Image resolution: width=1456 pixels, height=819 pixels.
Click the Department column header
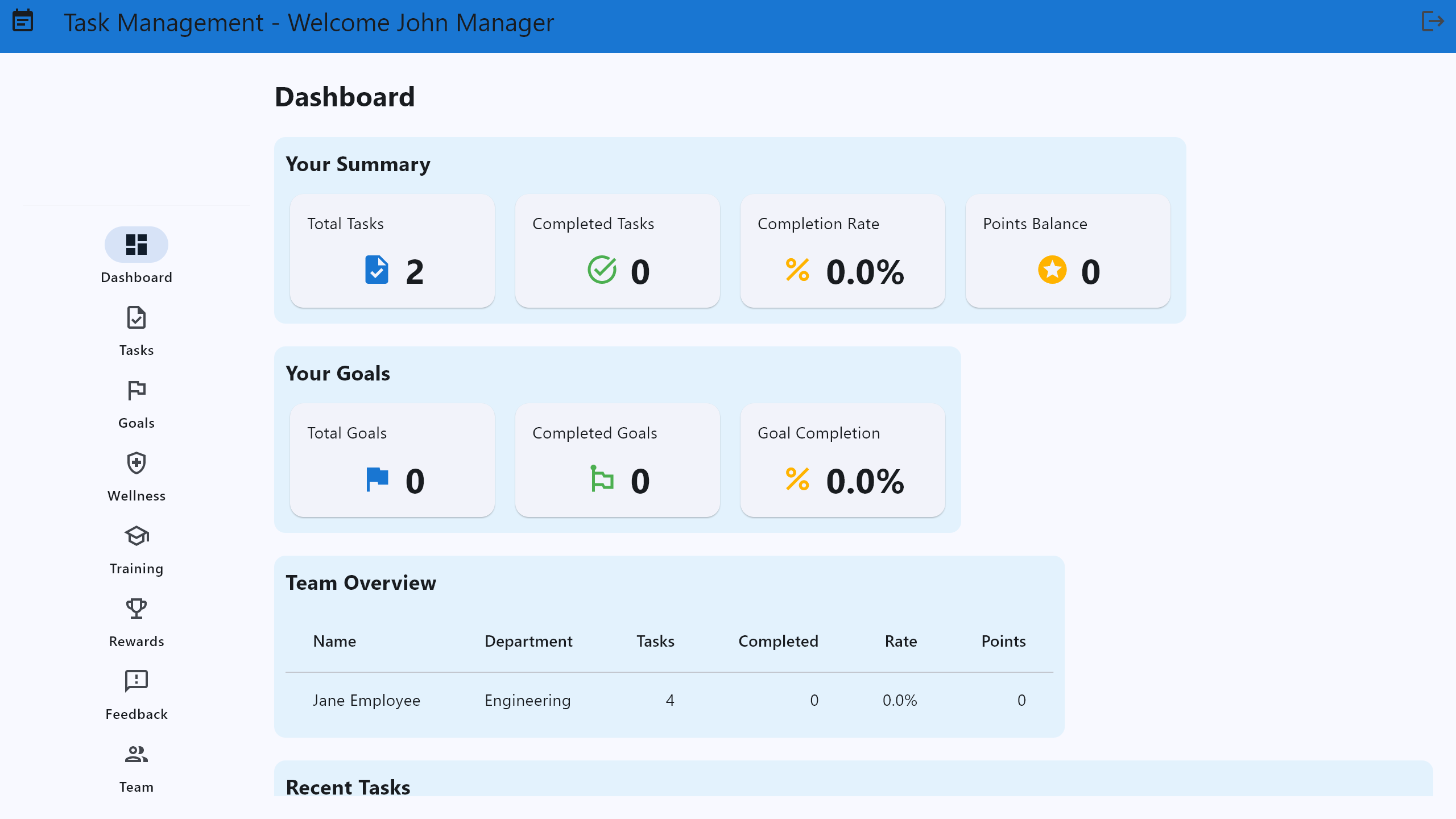[x=528, y=642]
